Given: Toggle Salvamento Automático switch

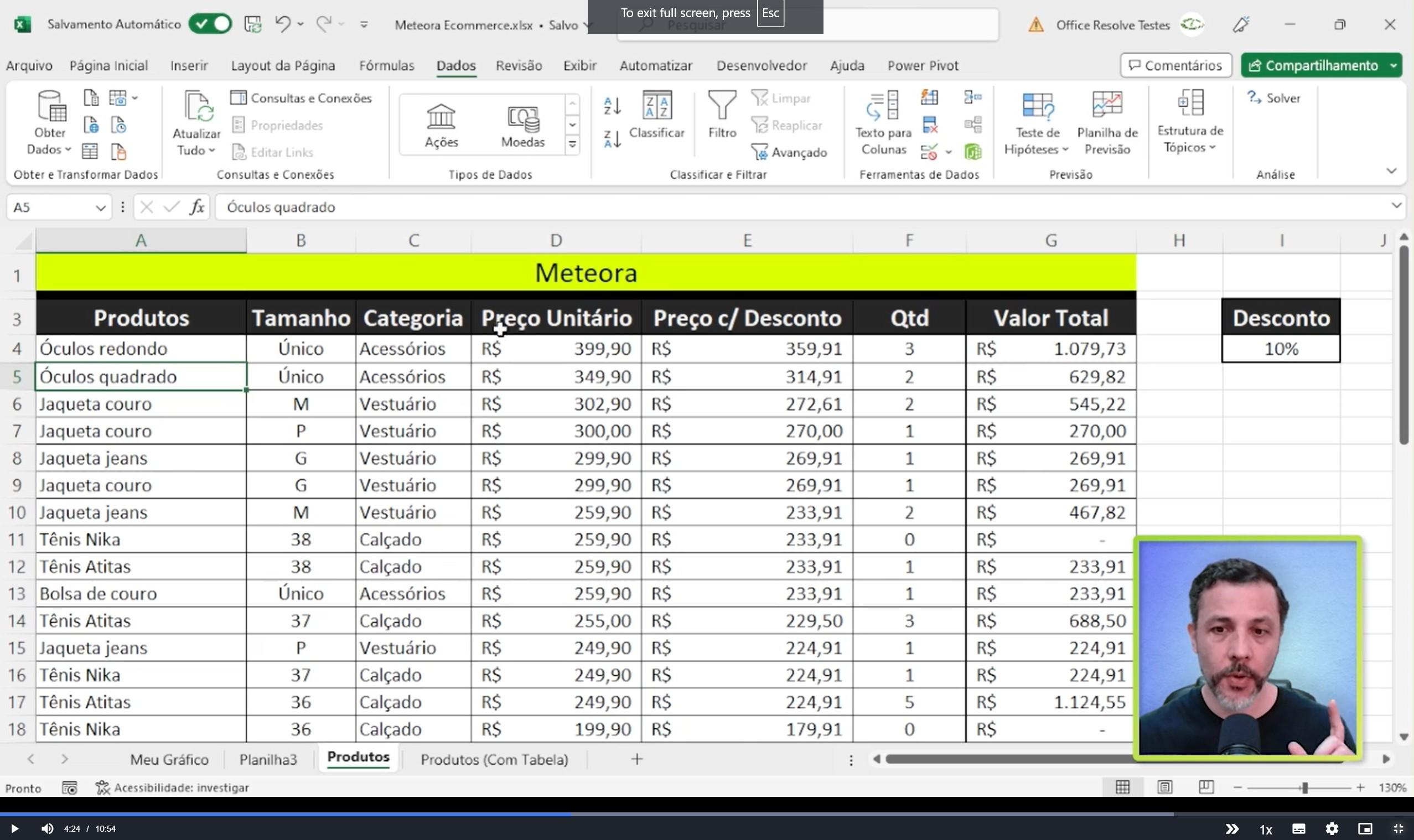Looking at the screenshot, I should click(210, 24).
